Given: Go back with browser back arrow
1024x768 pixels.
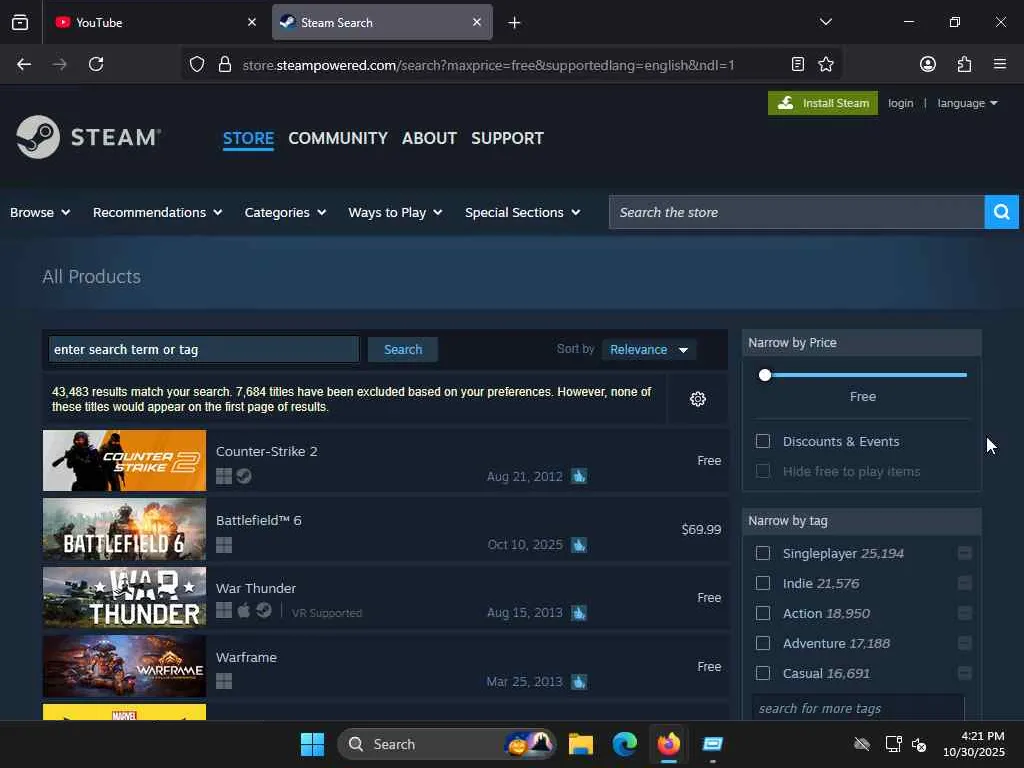Looking at the screenshot, I should click(x=24, y=64).
